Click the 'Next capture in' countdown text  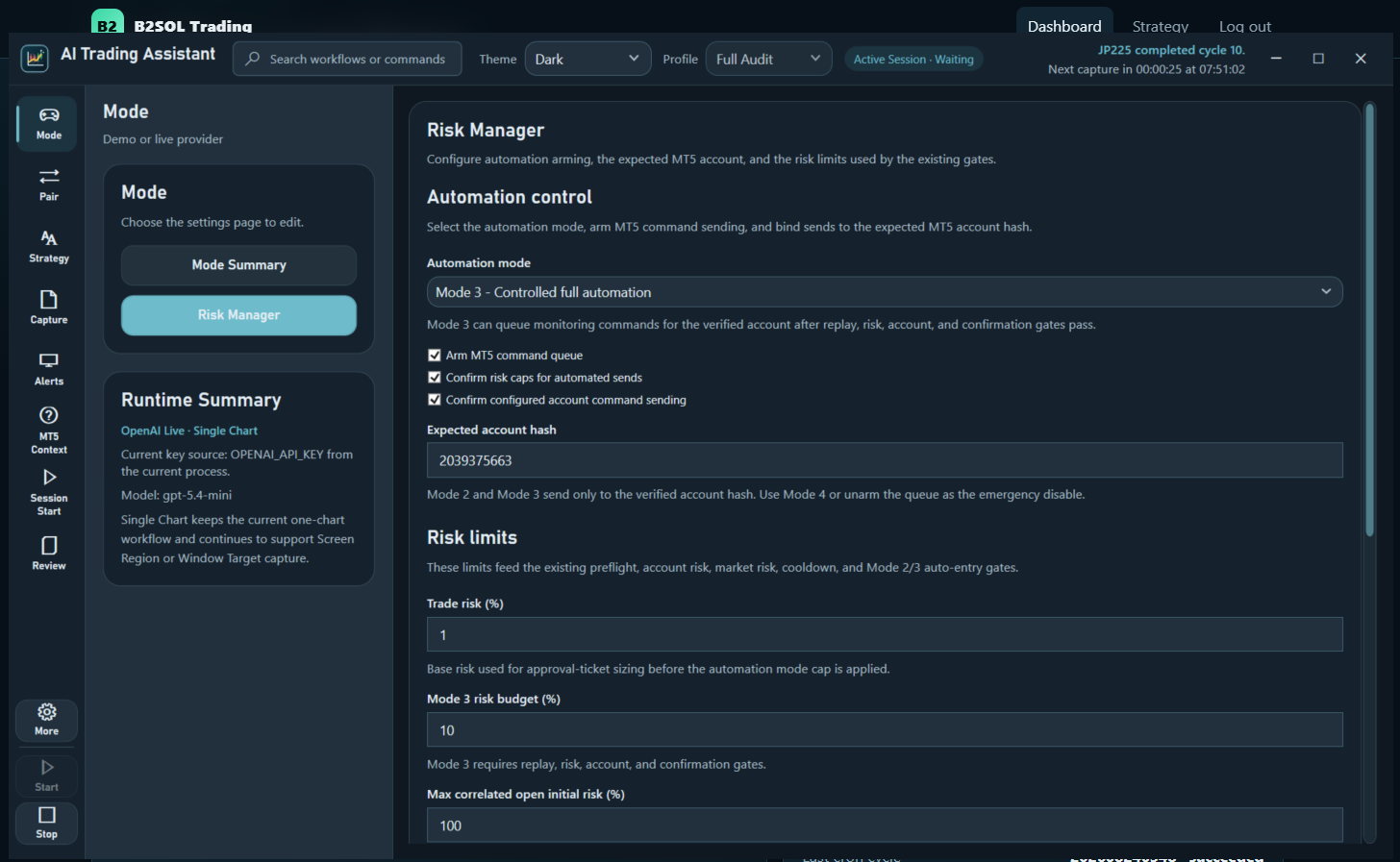click(x=1146, y=69)
